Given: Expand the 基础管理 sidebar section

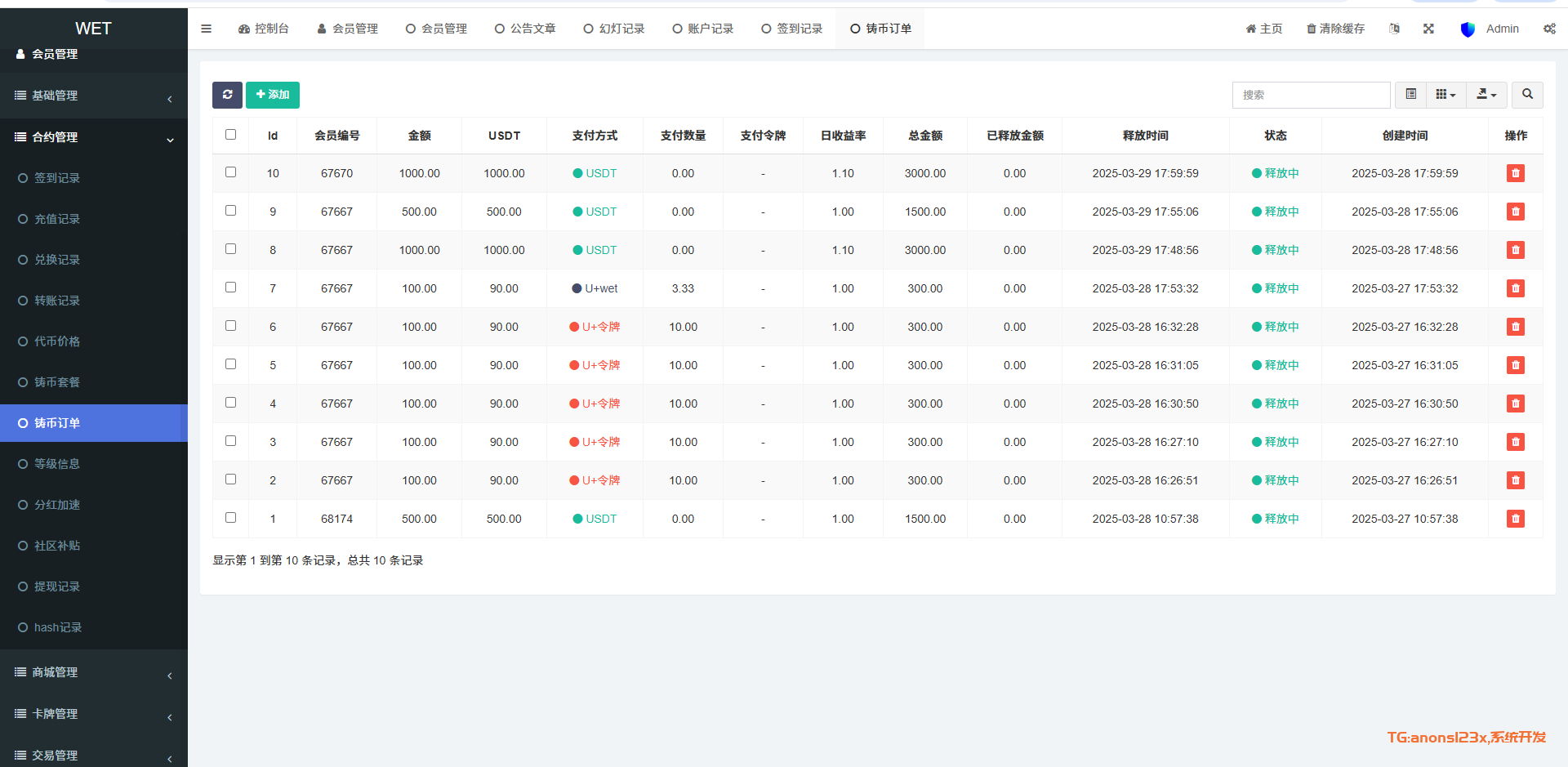Looking at the screenshot, I should [93, 96].
